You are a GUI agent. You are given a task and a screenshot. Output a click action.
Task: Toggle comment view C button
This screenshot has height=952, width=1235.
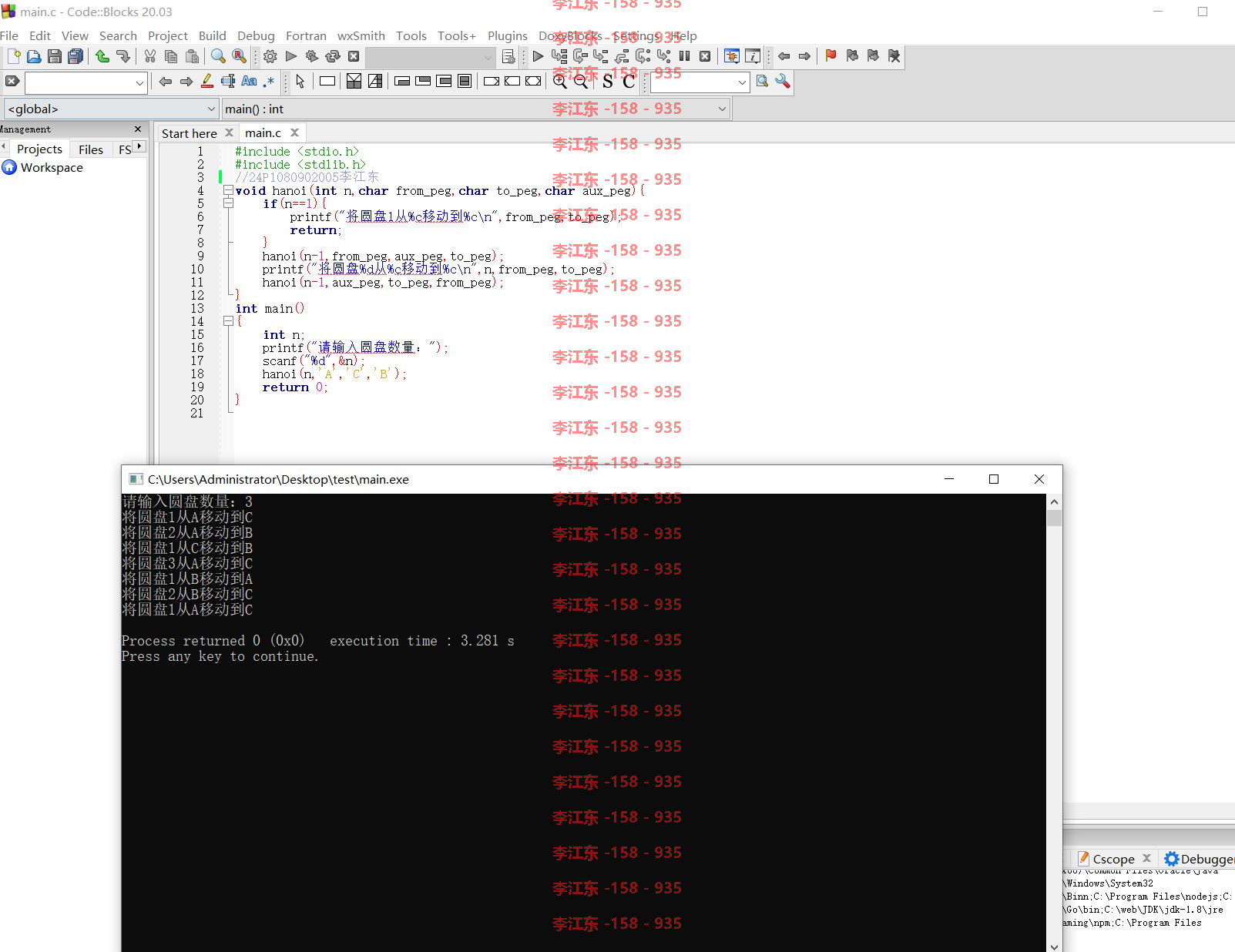point(629,82)
